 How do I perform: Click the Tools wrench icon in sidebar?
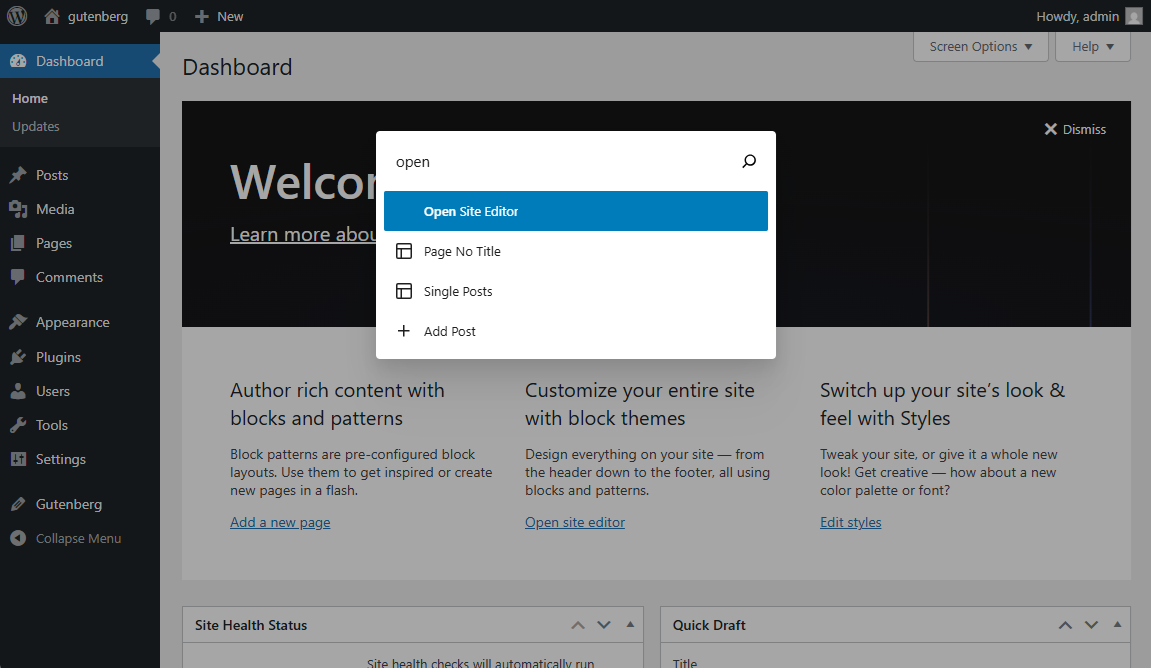[x=18, y=425]
